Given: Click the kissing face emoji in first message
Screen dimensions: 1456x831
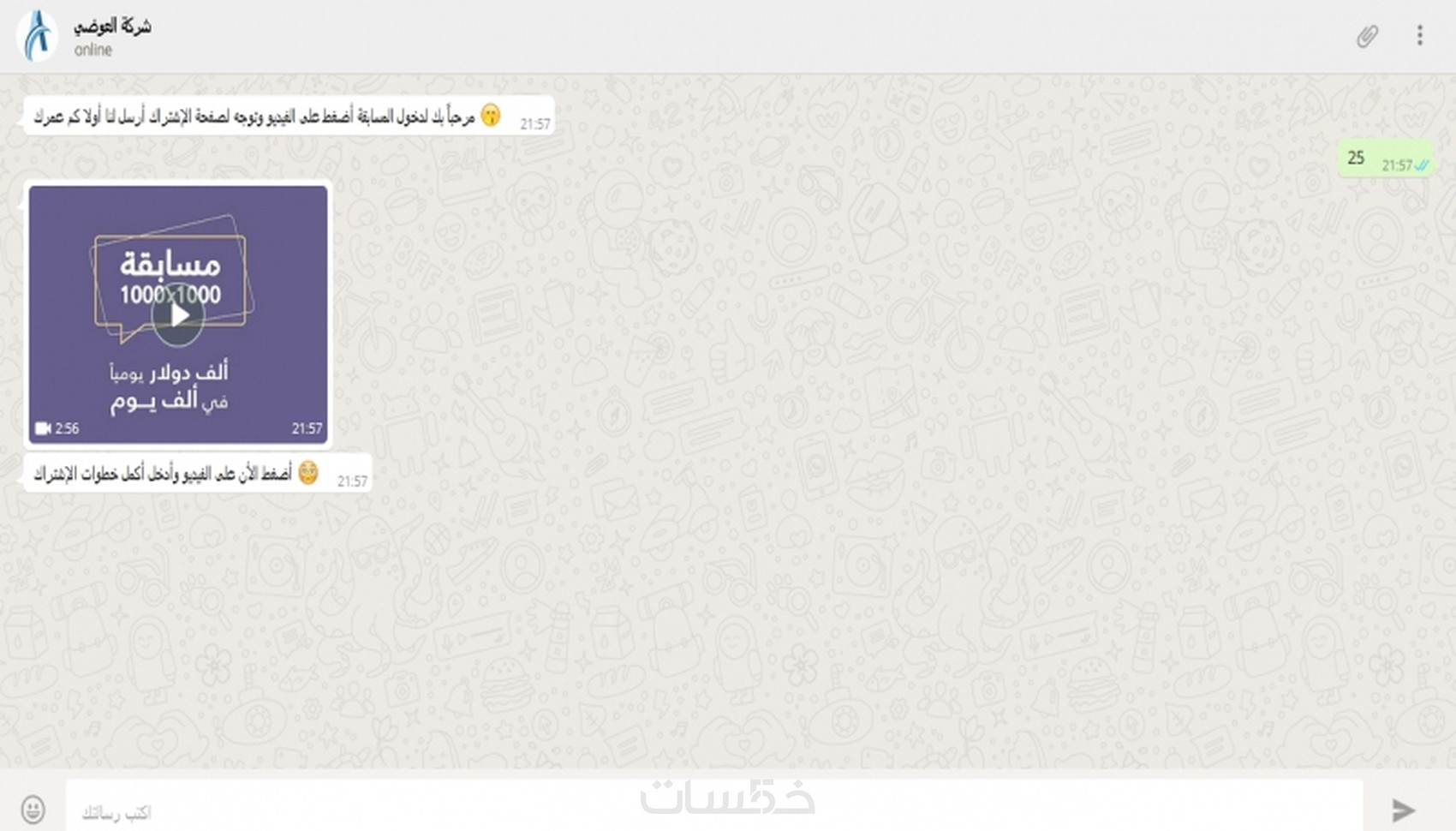Looking at the screenshot, I should [x=491, y=115].
